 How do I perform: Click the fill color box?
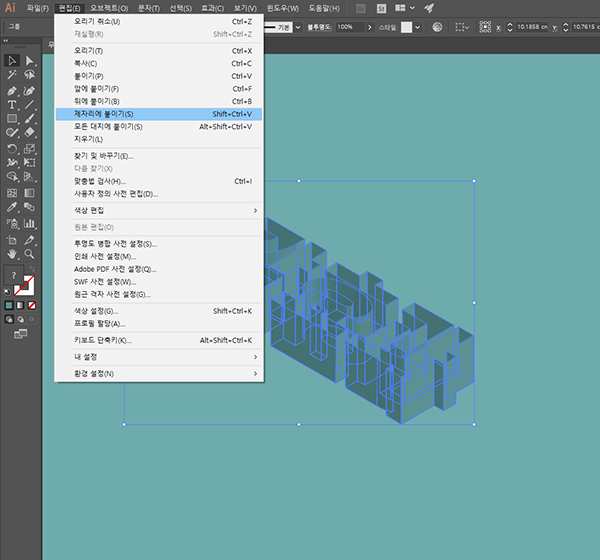point(14,275)
